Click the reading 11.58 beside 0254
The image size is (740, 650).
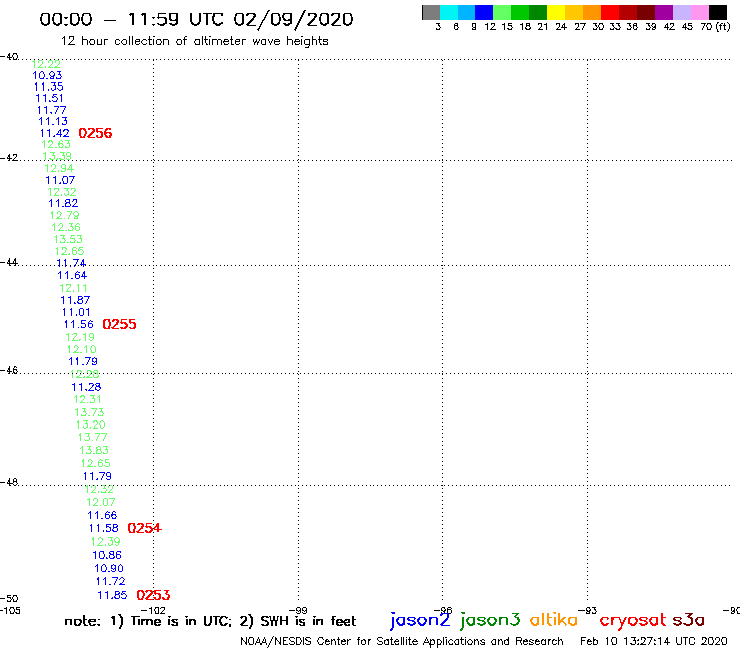tap(104, 528)
